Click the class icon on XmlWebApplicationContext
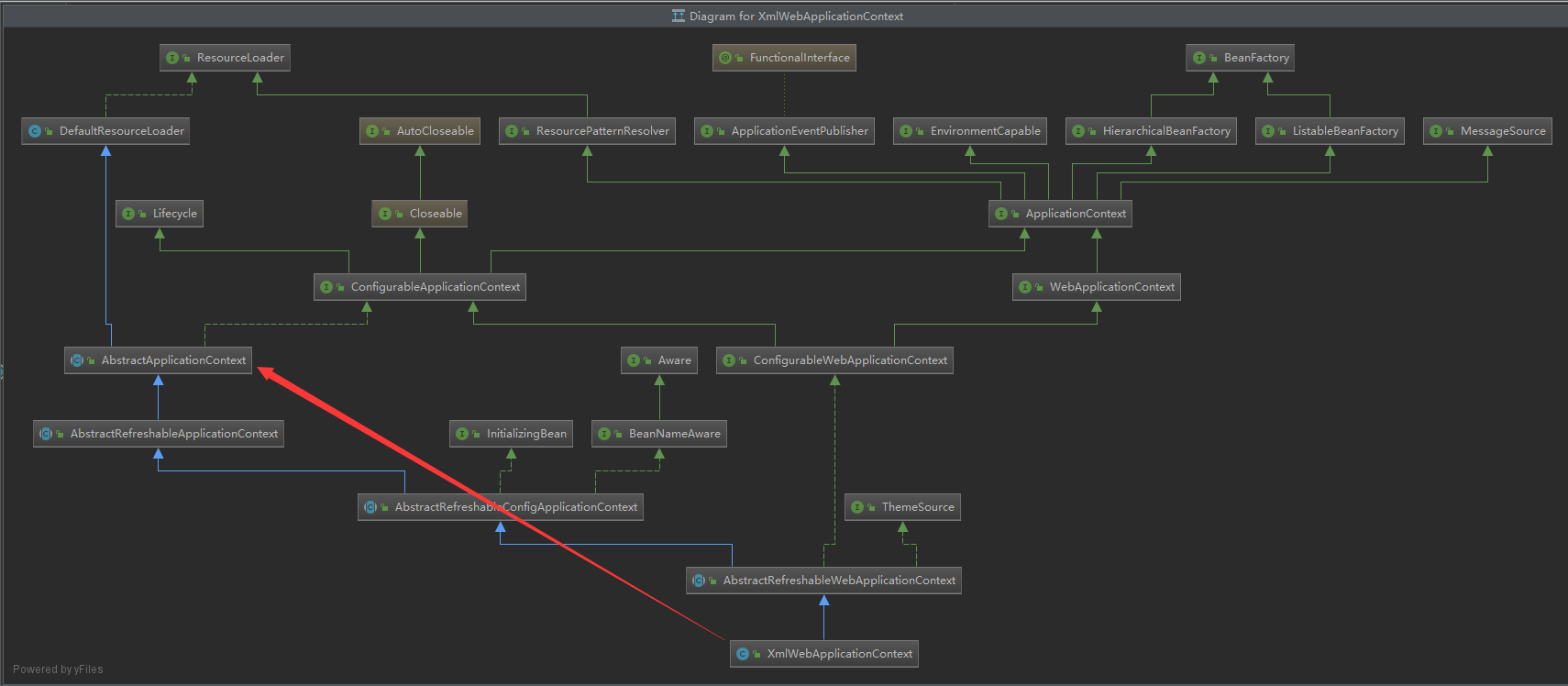The width and height of the screenshot is (1568, 686). click(x=743, y=654)
